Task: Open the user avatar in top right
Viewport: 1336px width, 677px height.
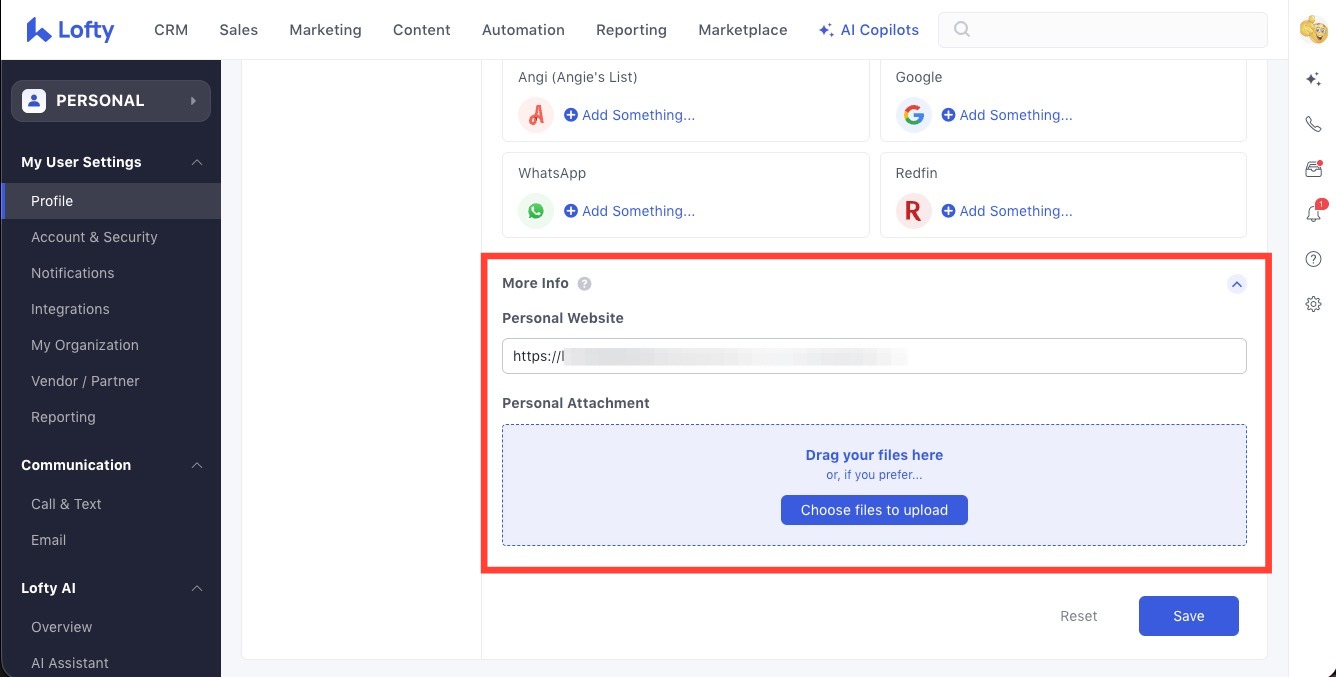Action: 1313,31
